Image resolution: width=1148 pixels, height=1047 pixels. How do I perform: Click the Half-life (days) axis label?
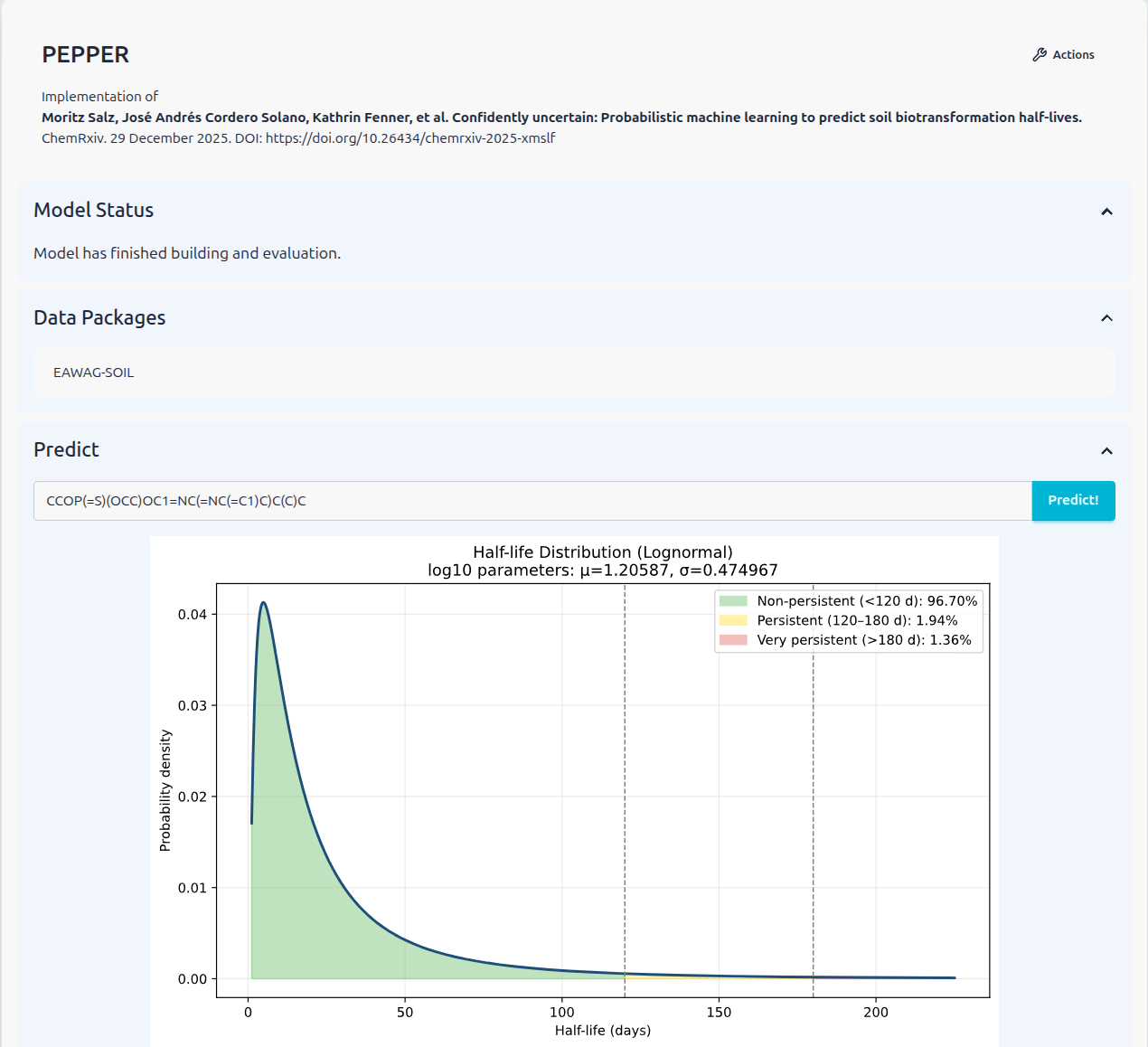pyautogui.click(x=602, y=1031)
